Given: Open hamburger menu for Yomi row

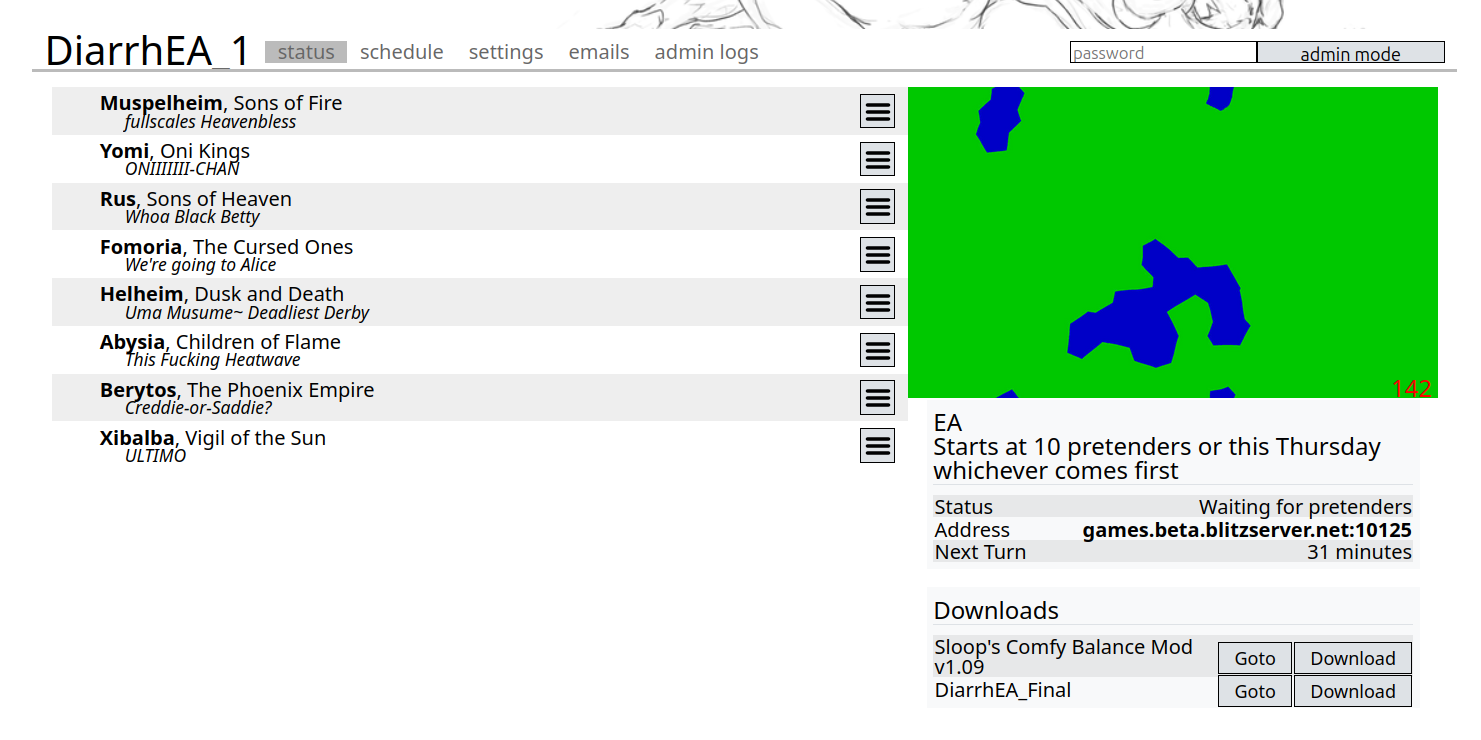Looking at the screenshot, I should click(x=877, y=159).
